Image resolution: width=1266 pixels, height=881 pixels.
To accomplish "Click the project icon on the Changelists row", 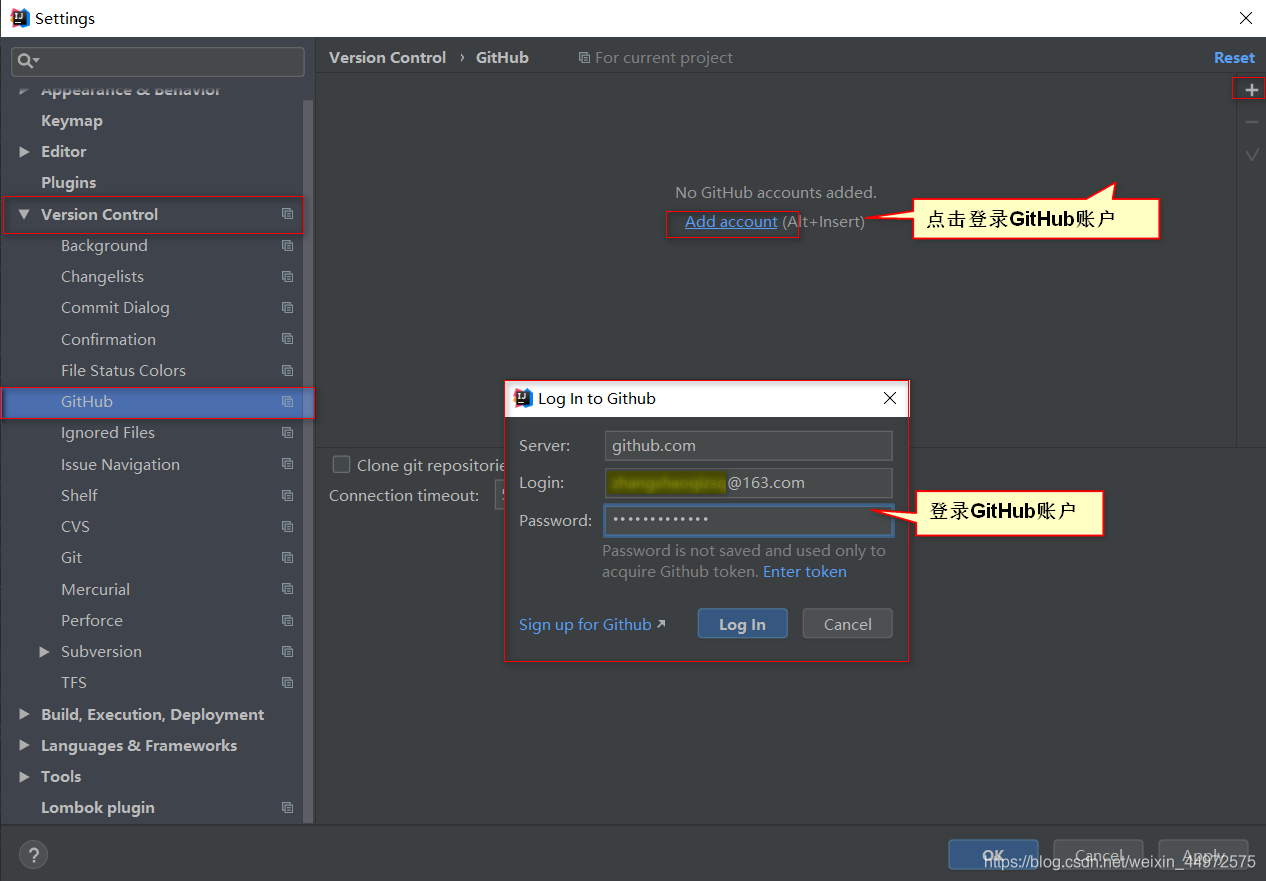I will 287,276.
